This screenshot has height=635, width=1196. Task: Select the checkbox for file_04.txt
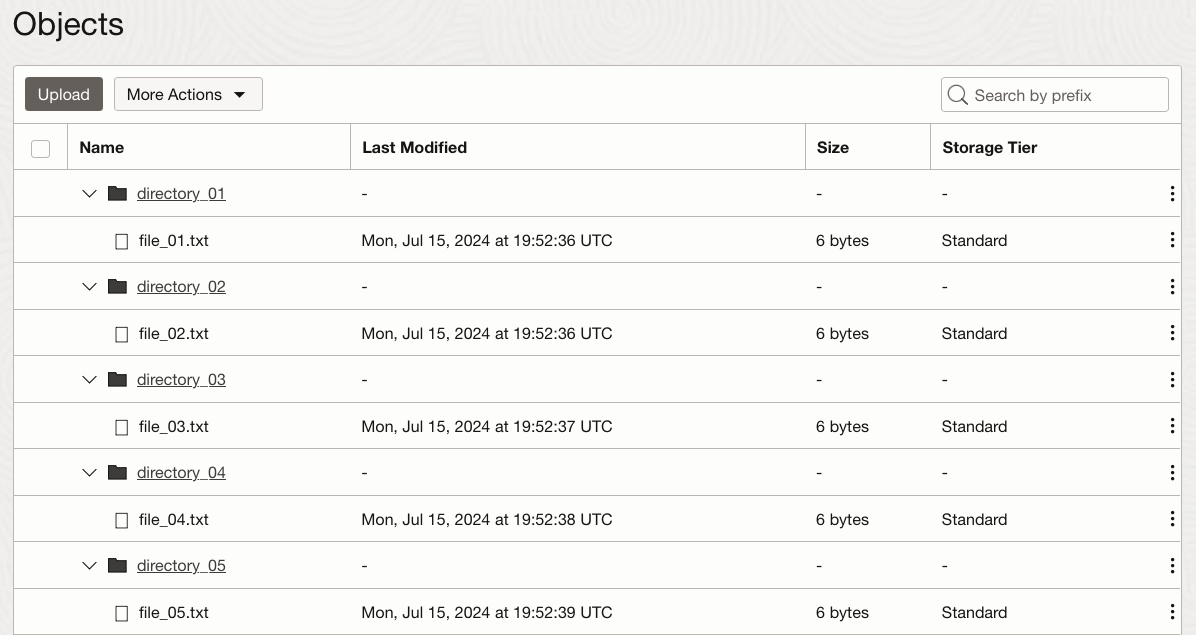coord(121,519)
